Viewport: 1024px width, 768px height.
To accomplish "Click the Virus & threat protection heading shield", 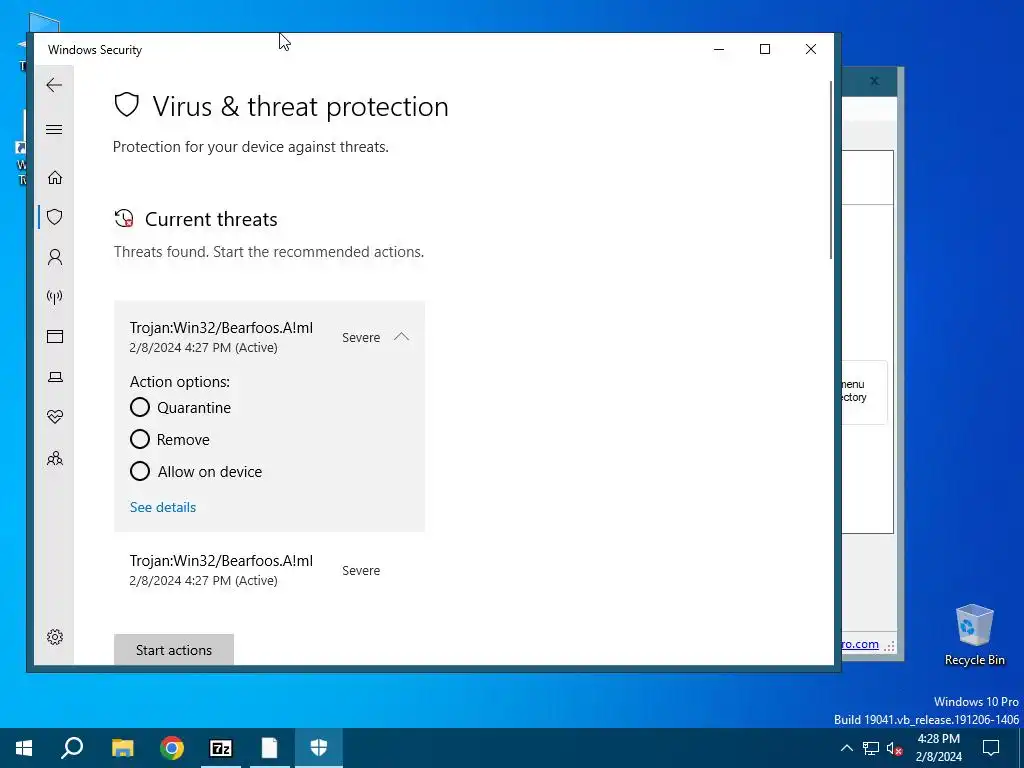I will (x=127, y=104).
